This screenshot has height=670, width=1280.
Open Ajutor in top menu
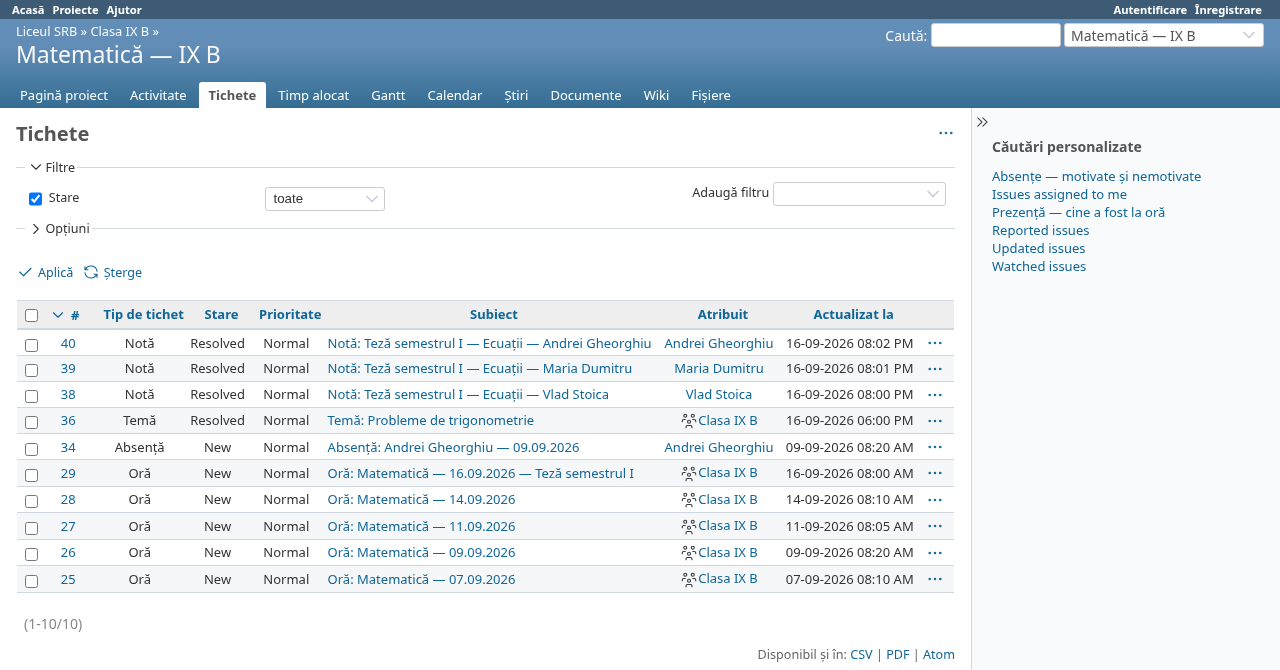click(x=124, y=10)
